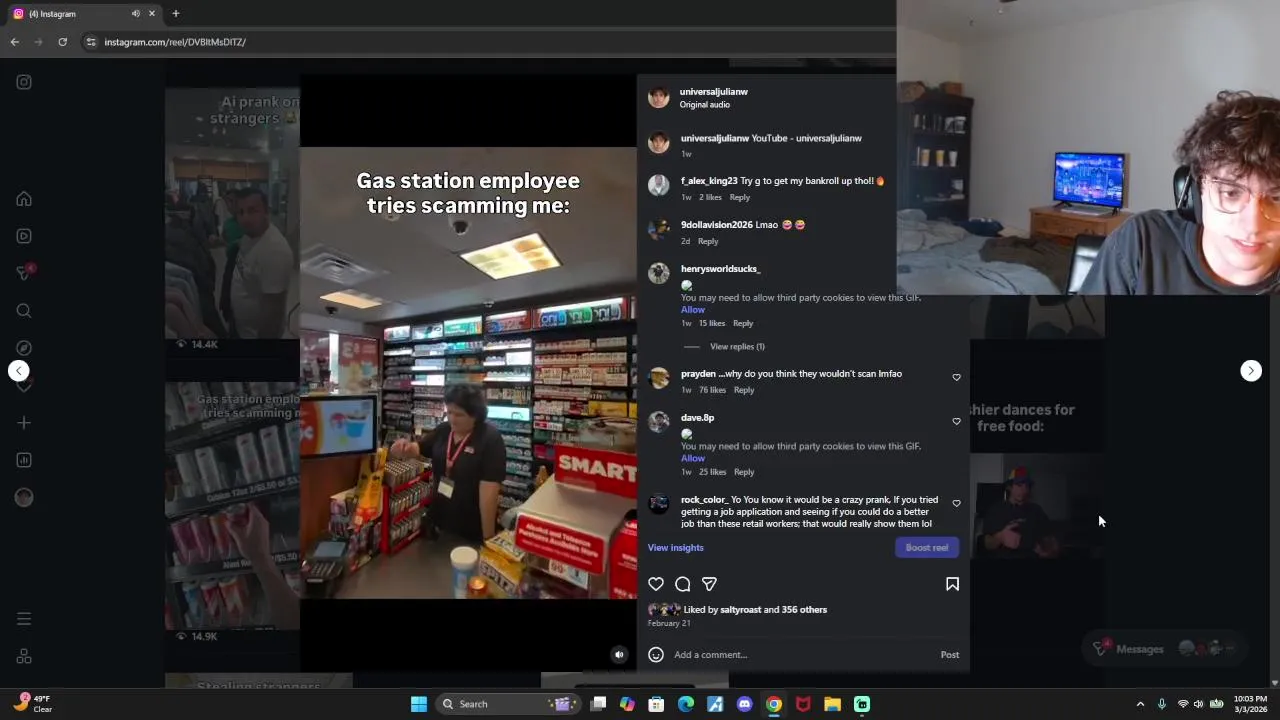Open emoji picker in comment box

[x=656, y=655]
